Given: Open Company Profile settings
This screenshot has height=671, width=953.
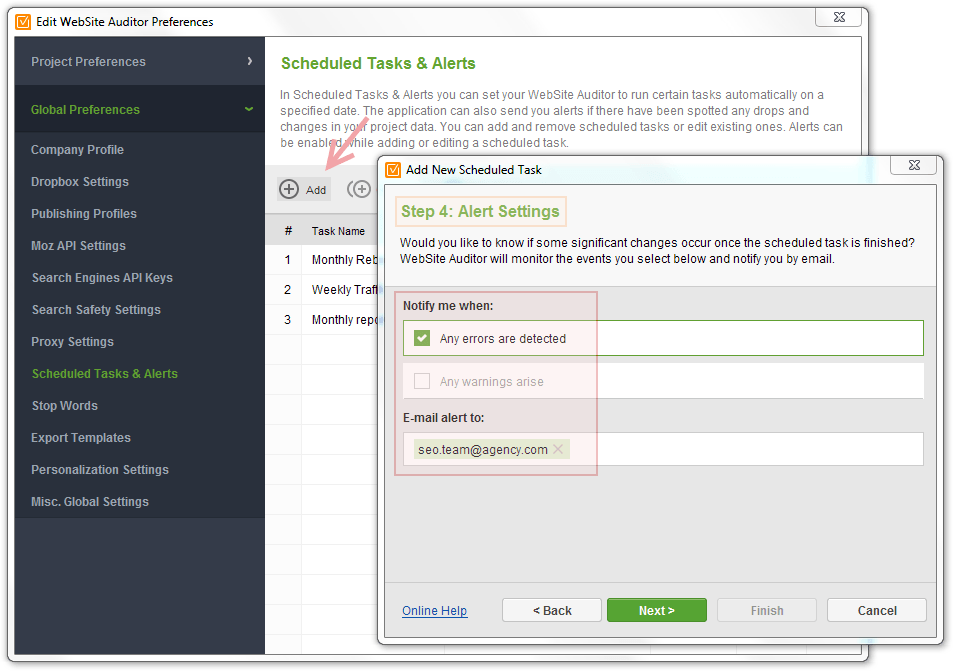Looking at the screenshot, I should coord(77,150).
